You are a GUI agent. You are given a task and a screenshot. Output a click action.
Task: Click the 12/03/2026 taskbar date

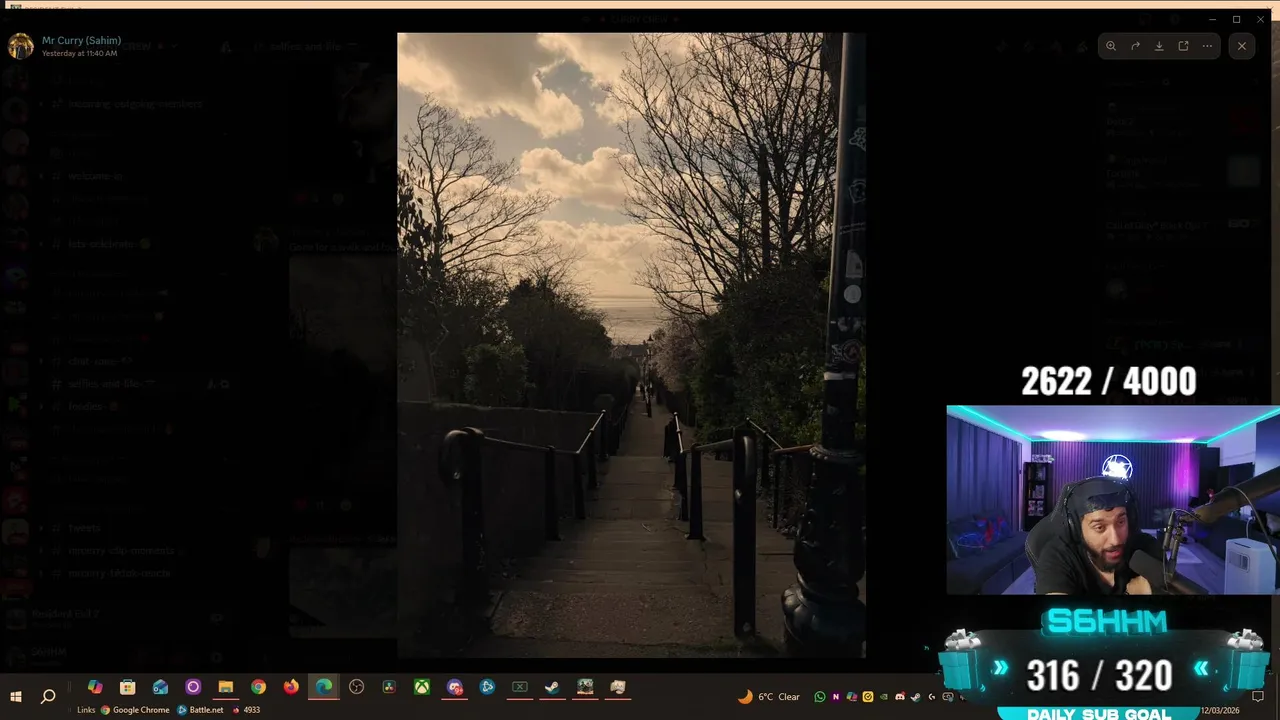coord(1219,709)
